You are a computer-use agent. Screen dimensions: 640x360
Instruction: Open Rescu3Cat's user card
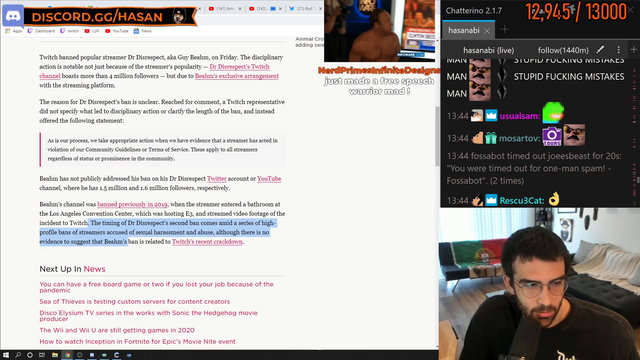(x=522, y=200)
